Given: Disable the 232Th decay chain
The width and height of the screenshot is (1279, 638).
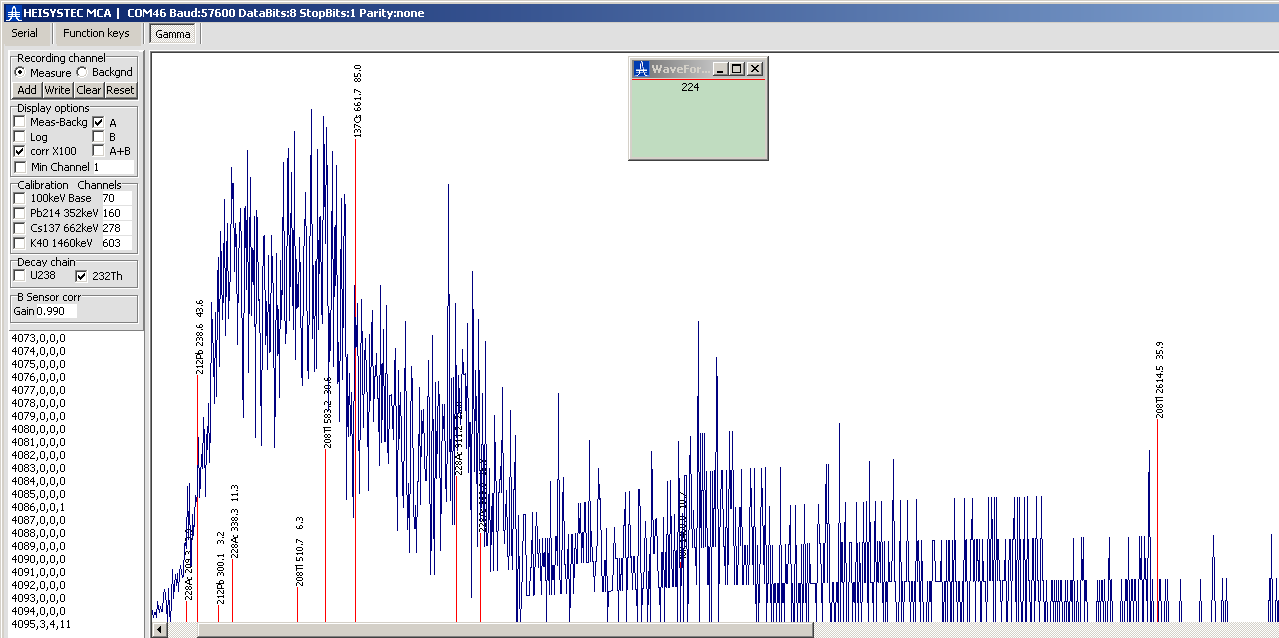Looking at the screenshot, I should [82, 276].
